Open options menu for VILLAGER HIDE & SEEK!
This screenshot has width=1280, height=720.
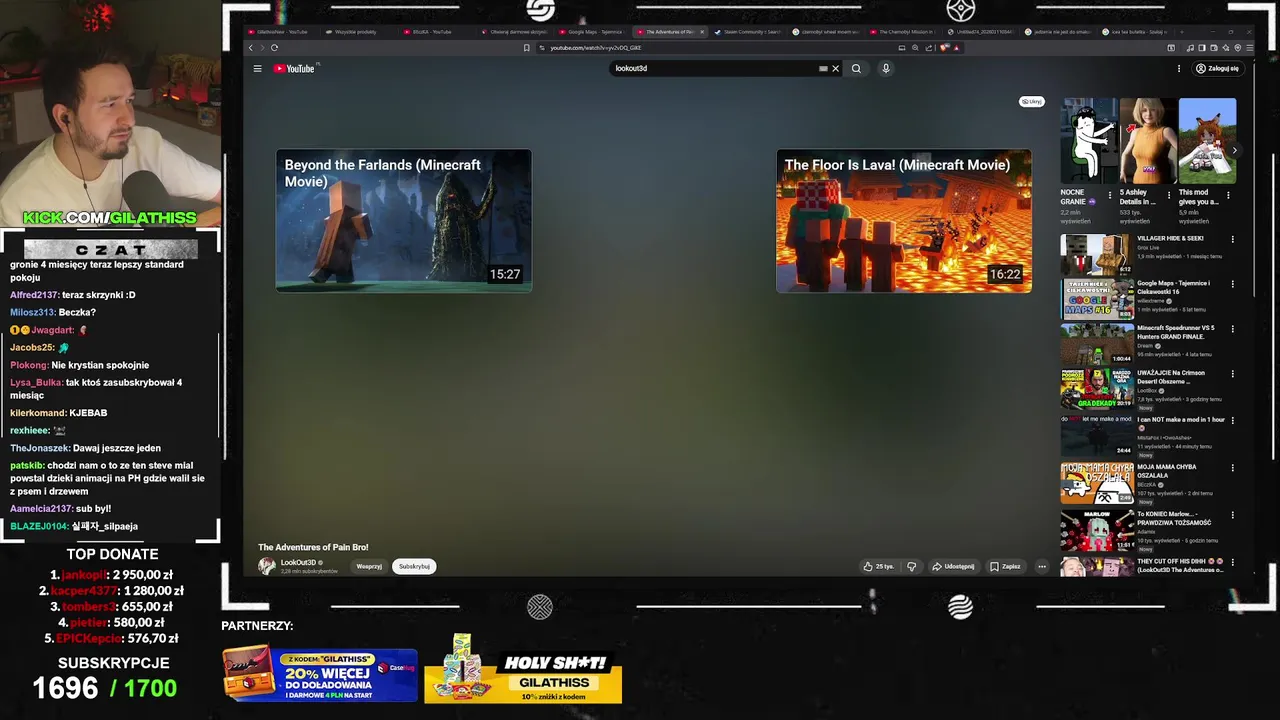click(x=1232, y=240)
